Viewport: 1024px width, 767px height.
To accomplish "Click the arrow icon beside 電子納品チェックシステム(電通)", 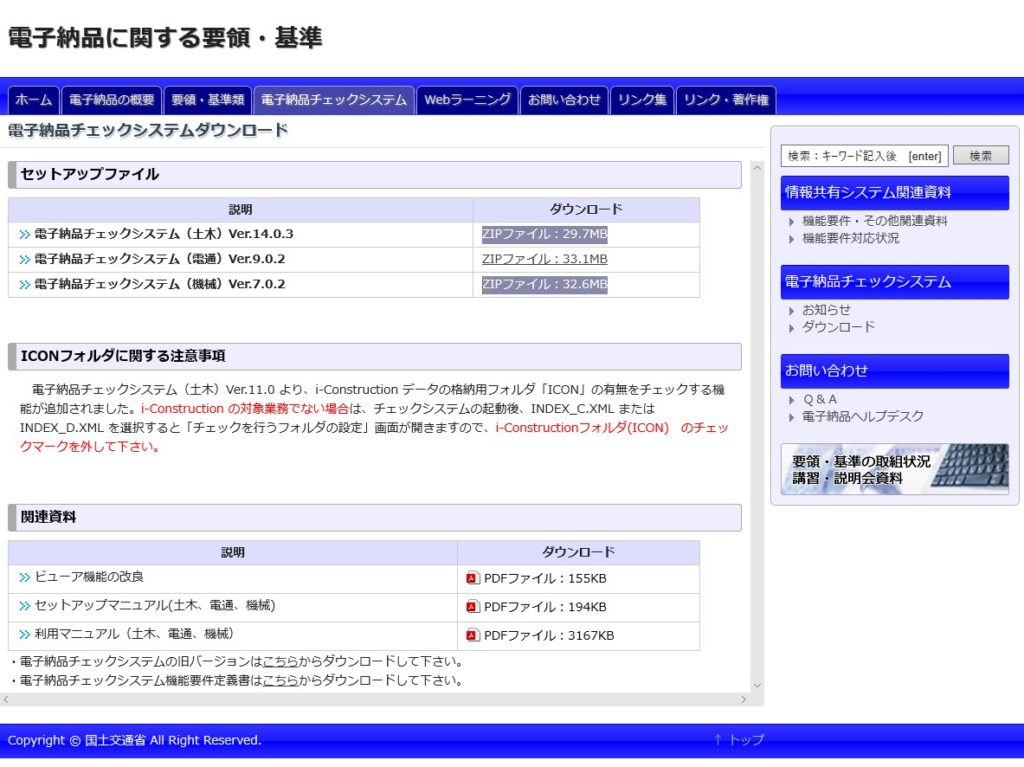I will click(24, 259).
